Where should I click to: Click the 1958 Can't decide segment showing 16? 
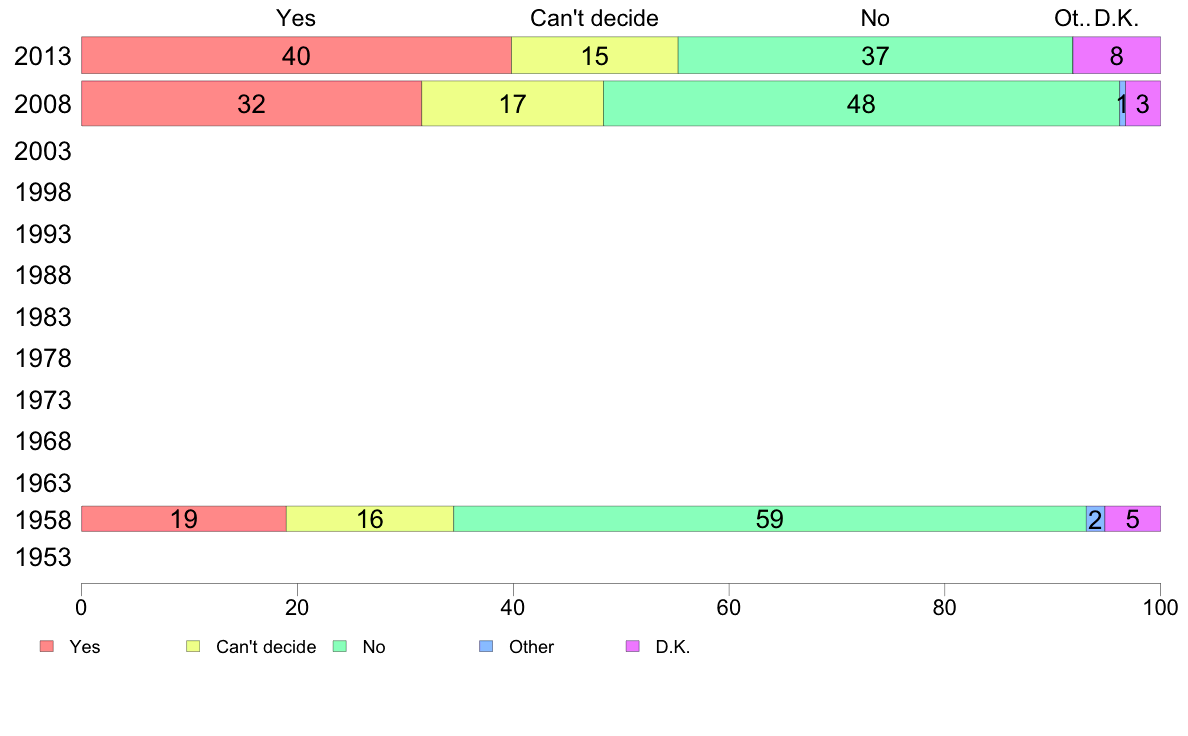(x=370, y=519)
